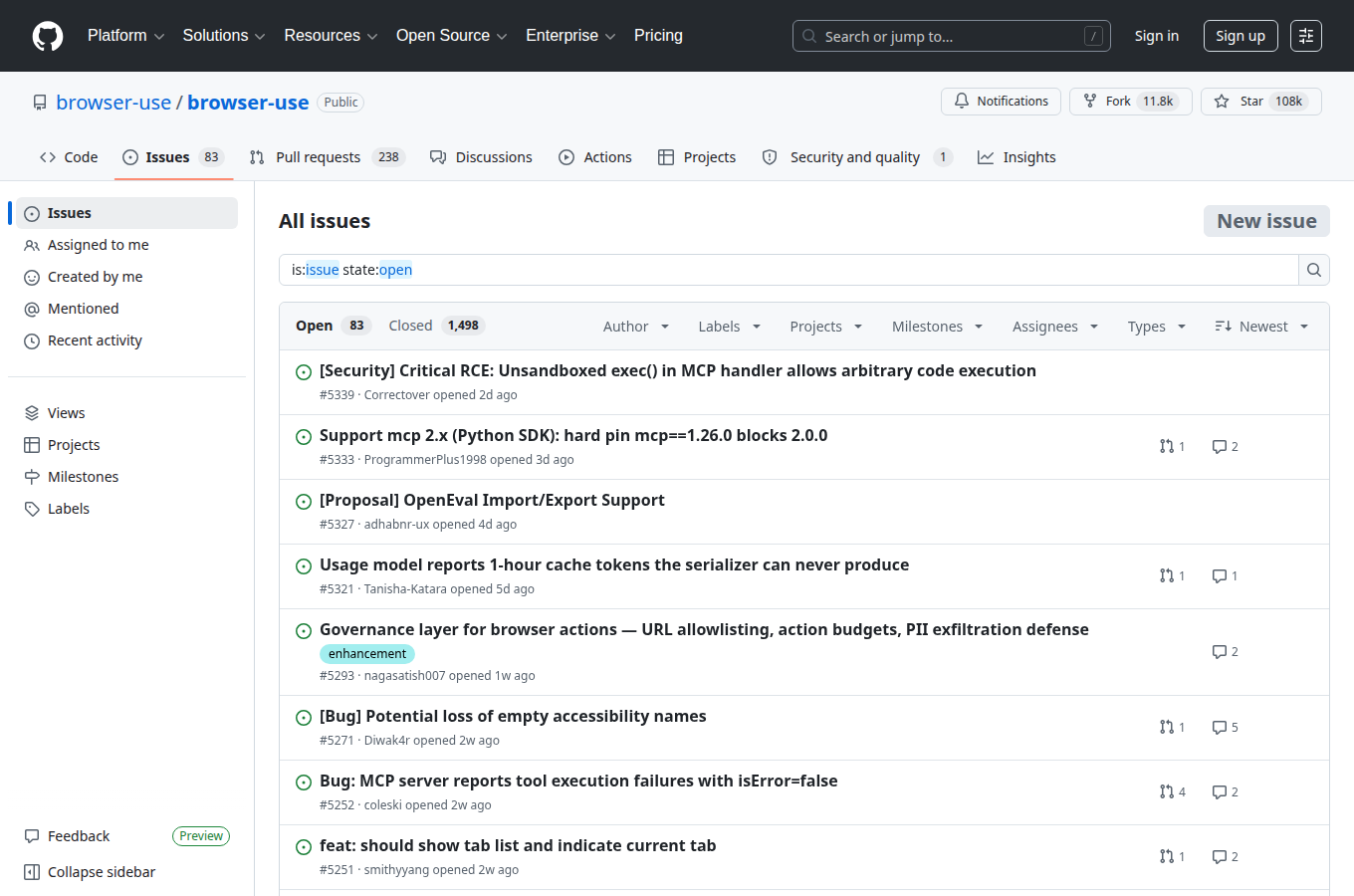Click the Sign up button
This screenshot has width=1354, height=896.
click(x=1241, y=36)
